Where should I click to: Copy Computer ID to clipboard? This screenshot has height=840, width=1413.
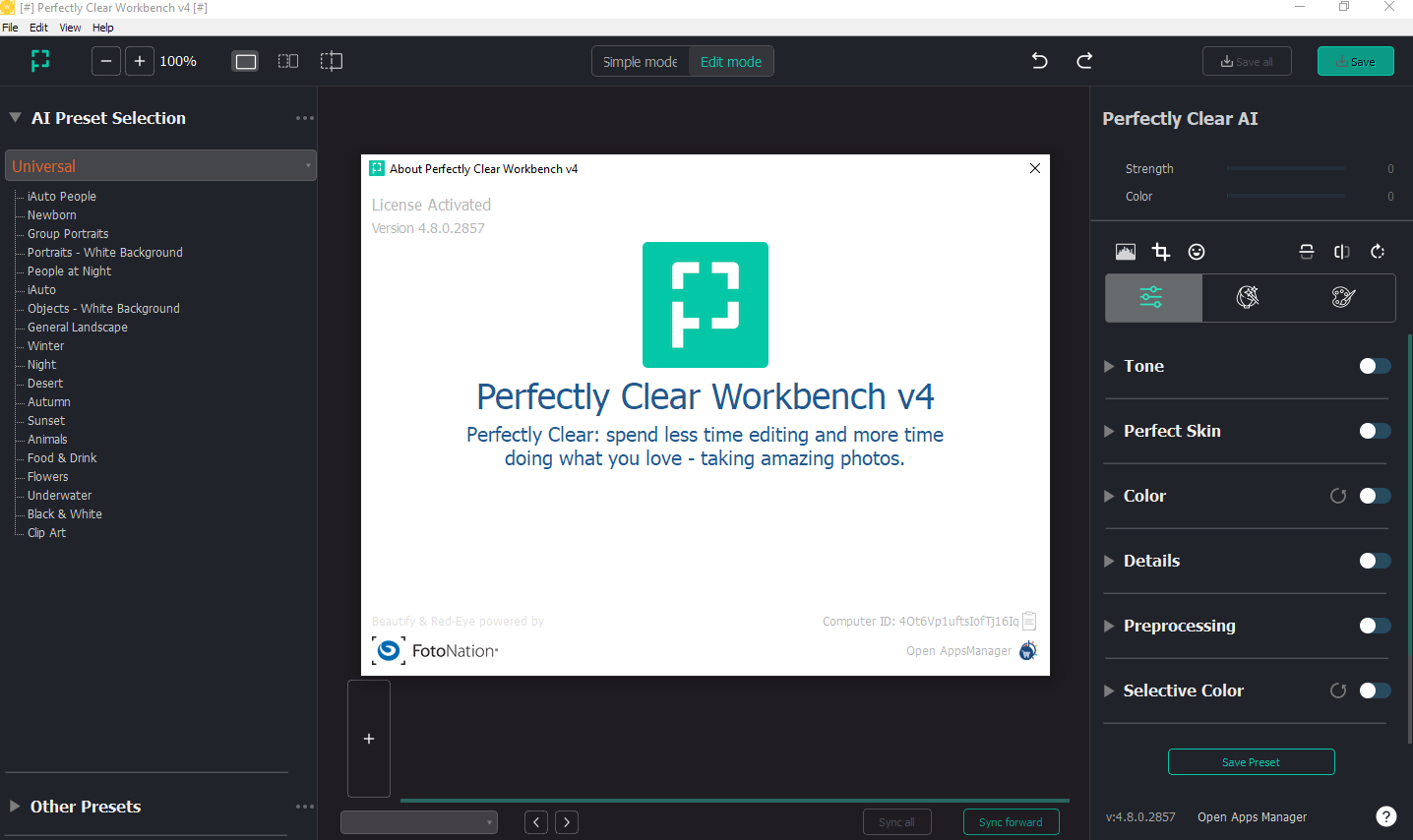[x=1029, y=621]
